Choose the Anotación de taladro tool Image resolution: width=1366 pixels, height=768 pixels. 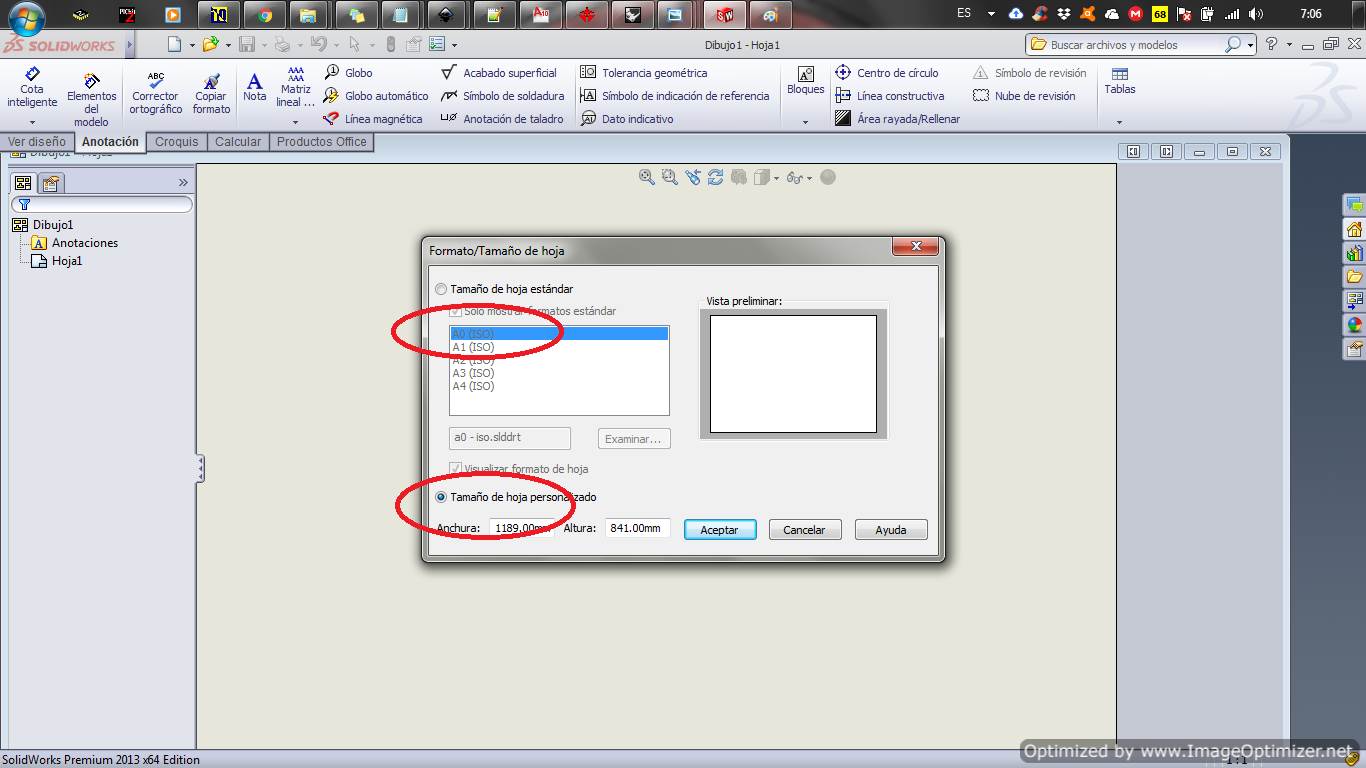tap(502, 119)
